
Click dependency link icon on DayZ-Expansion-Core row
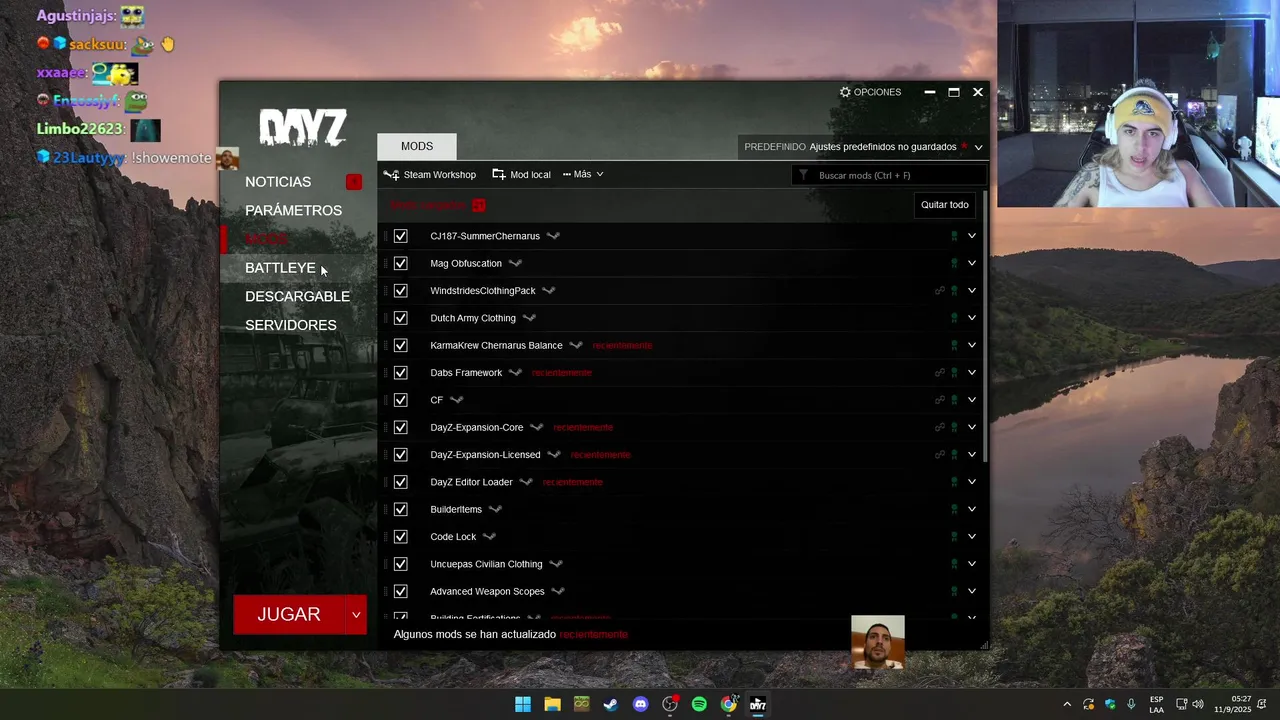point(939,427)
